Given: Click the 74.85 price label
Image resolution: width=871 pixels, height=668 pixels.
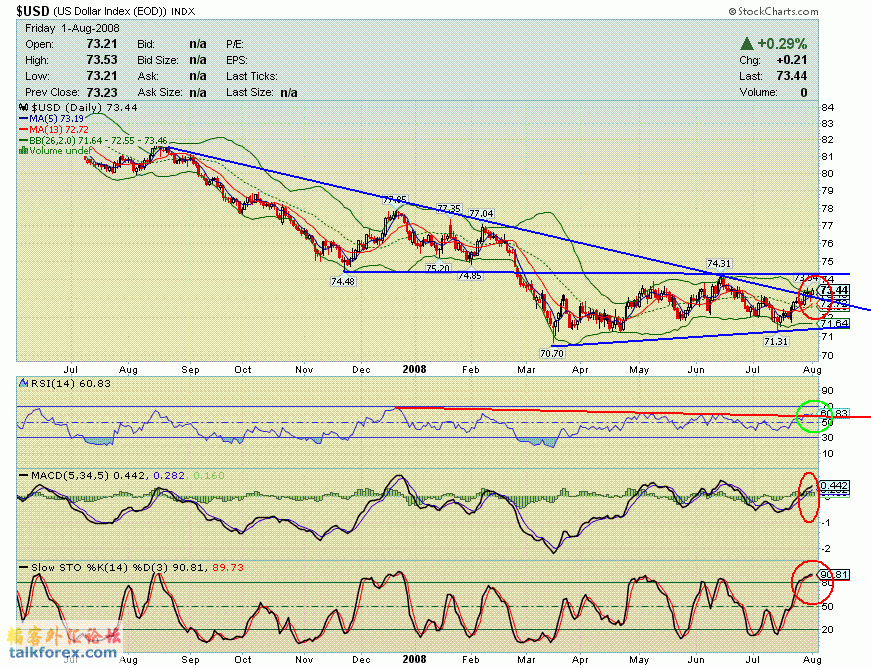Looking at the screenshot, I should [x=470, y=275].
